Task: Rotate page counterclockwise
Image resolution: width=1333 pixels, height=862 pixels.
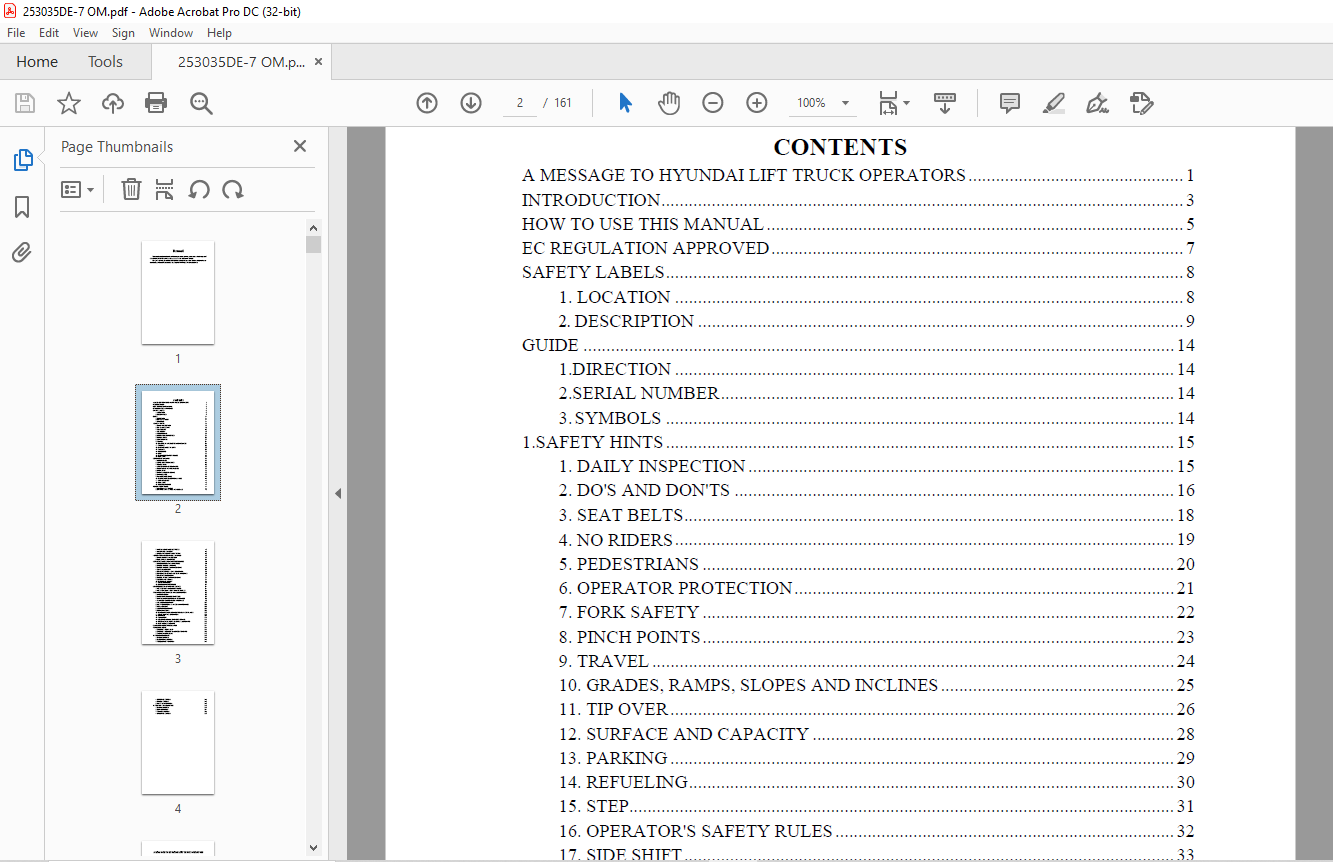Action: point(199,189)
